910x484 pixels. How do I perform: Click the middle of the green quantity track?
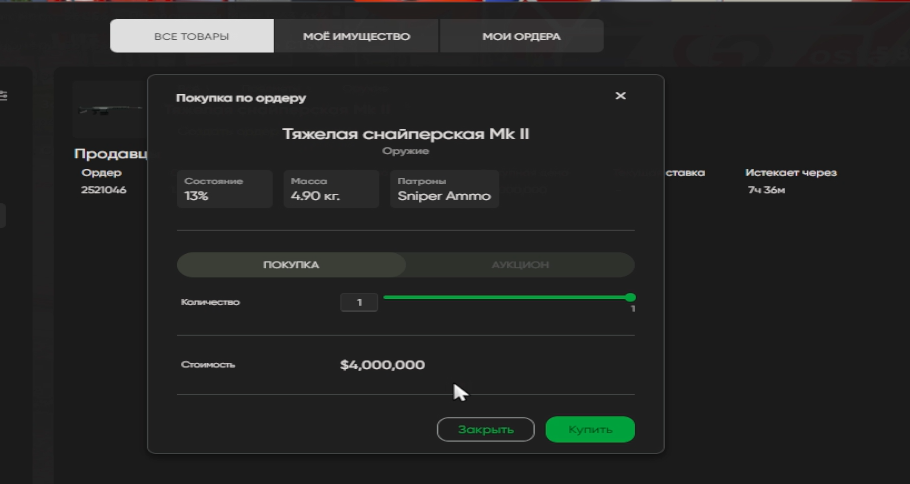pyautogui.click(x=506, y=297)
